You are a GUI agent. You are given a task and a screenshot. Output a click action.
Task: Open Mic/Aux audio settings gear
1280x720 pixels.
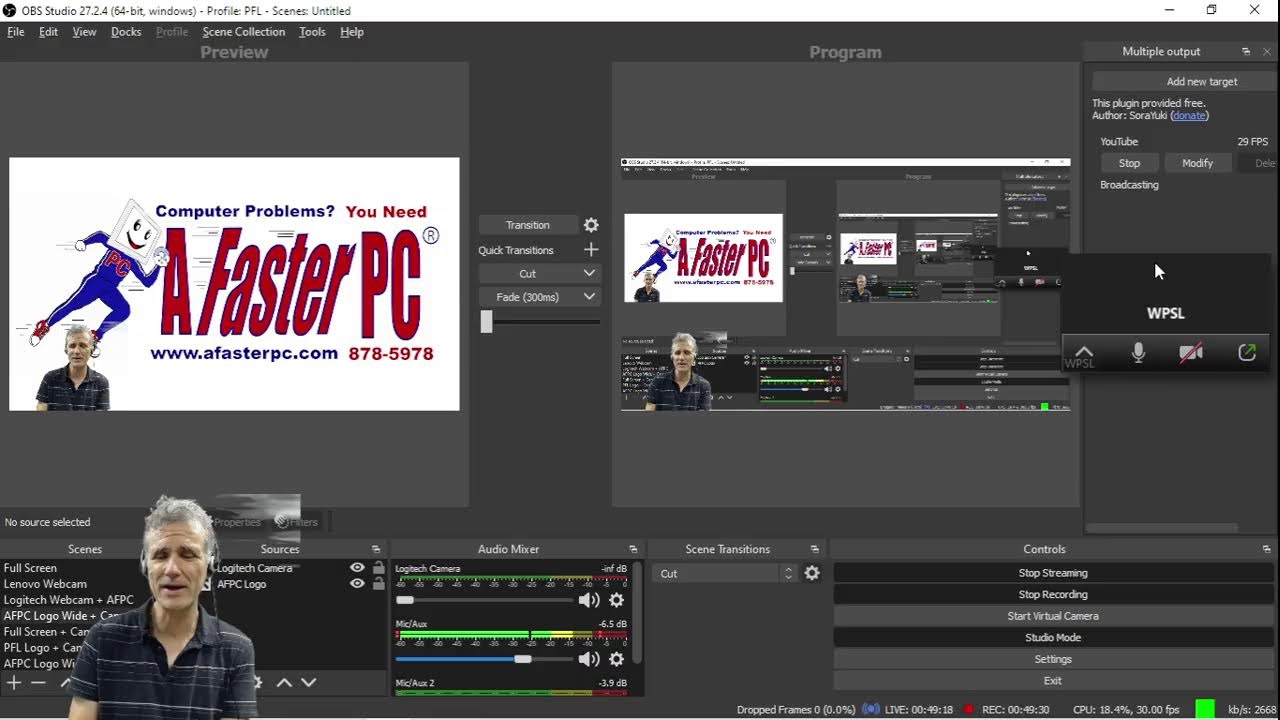coord(617,659)
